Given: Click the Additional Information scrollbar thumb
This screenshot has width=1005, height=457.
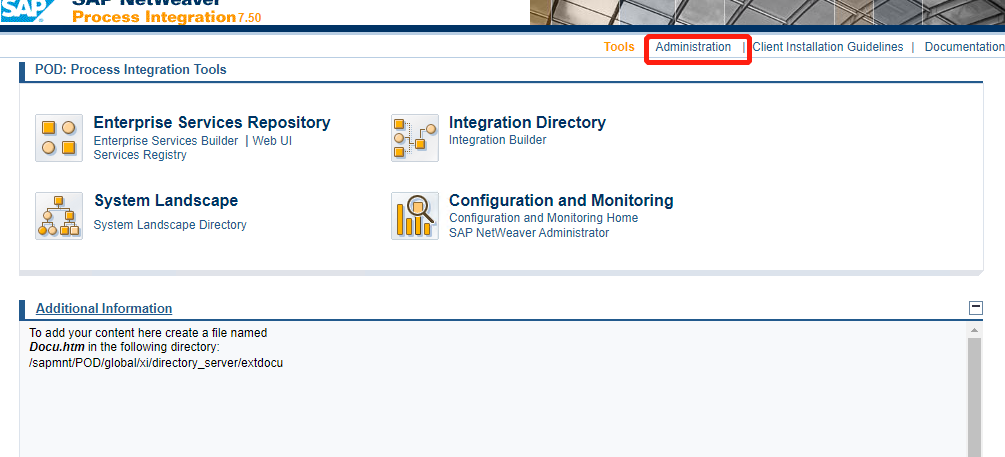Looking at the screenshot, I should point(974,397).
